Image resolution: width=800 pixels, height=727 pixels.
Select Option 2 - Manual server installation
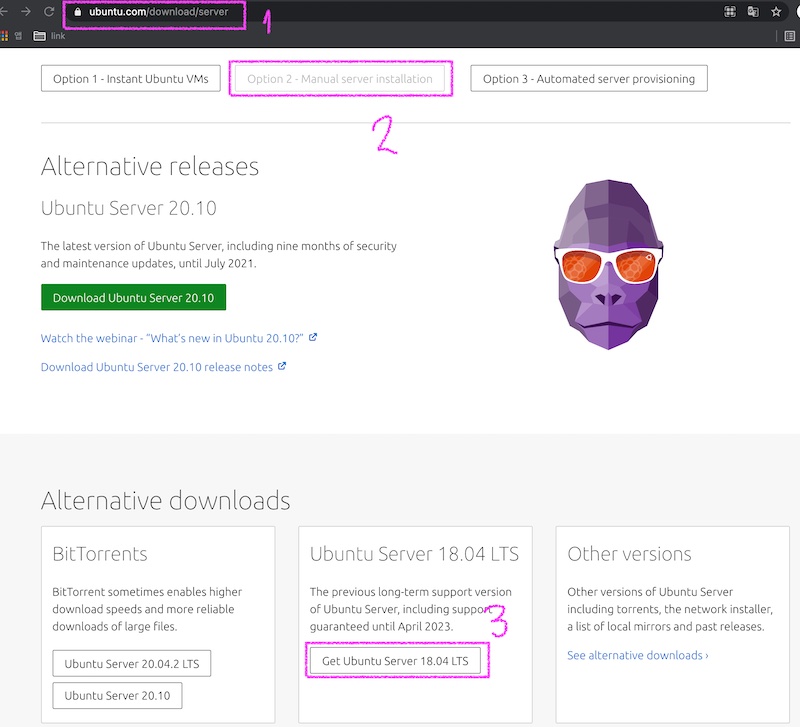340,79
